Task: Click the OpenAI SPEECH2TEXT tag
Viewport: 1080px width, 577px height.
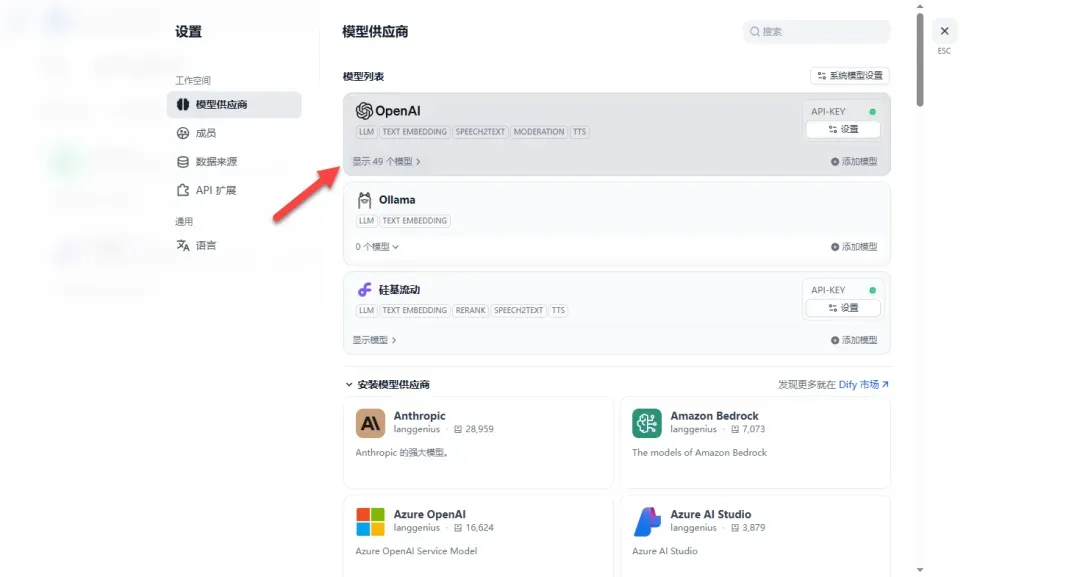Action: coord(480,132)
